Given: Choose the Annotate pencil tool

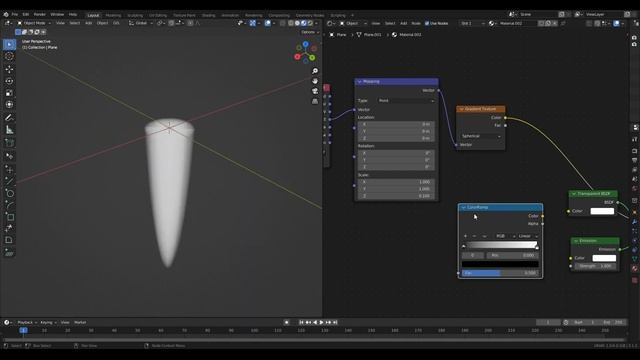Looking at the screenshot, I should pos(9,118).
